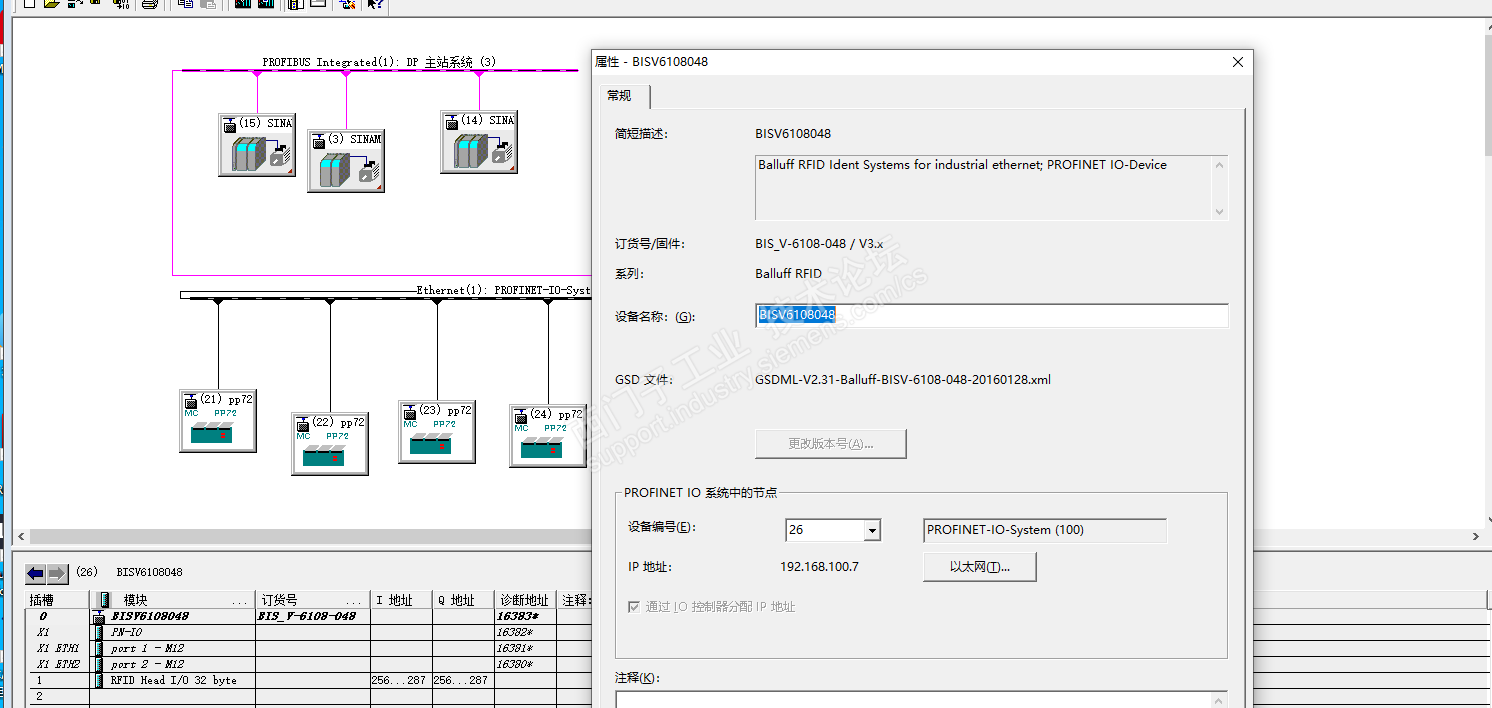This screenshot has width=1492, height=708.
Task: Select the (21) pp72 IO device
Action: coord(218,421)
